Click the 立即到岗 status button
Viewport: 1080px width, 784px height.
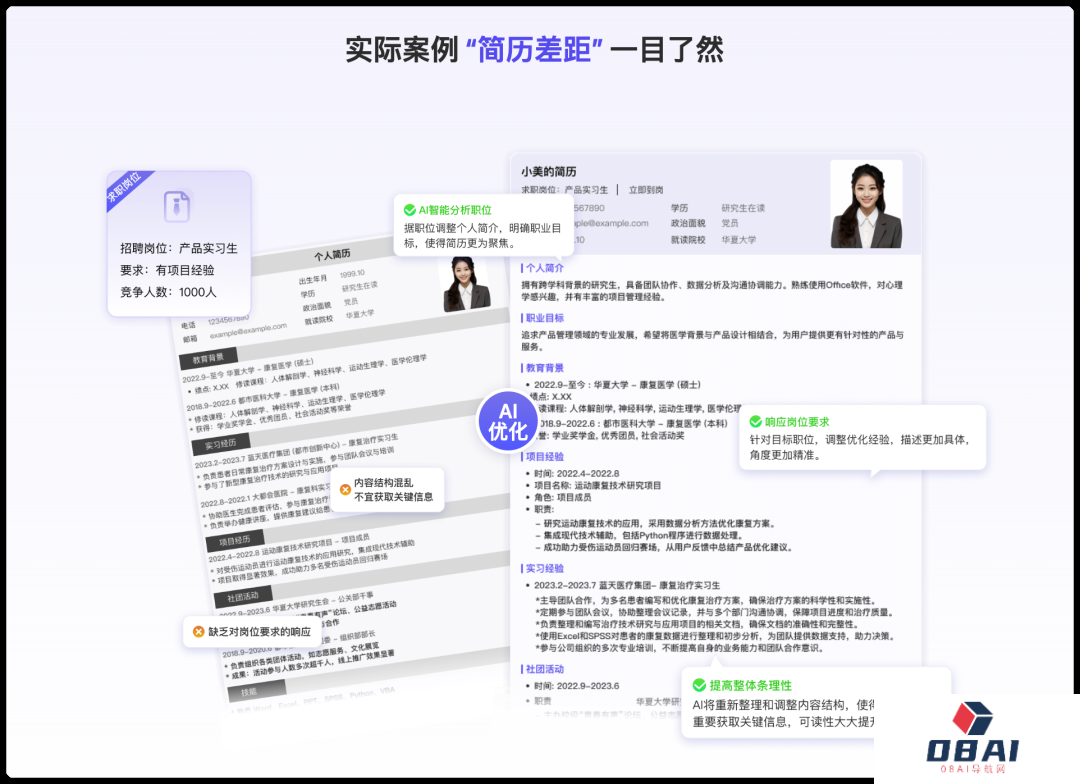click(645, 192)
